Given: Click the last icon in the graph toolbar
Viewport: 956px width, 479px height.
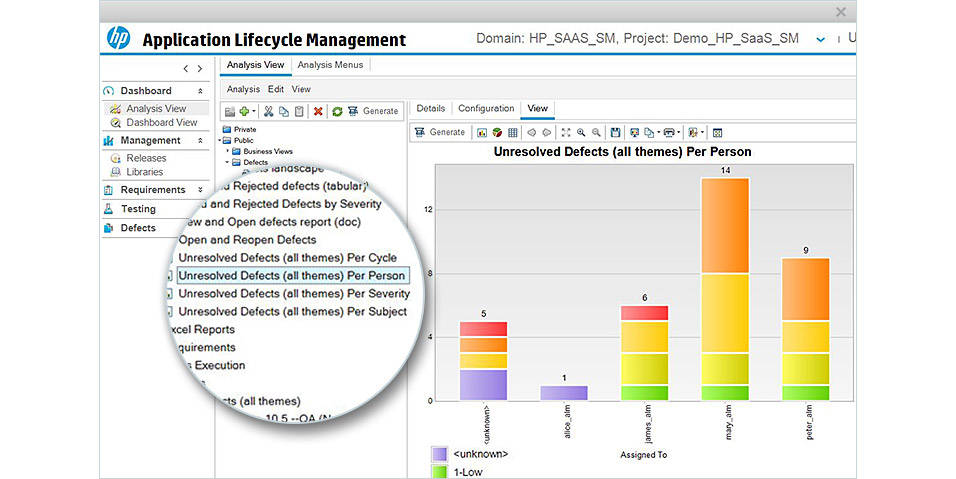Looking at the screenshot, I should tap(718, 132).
